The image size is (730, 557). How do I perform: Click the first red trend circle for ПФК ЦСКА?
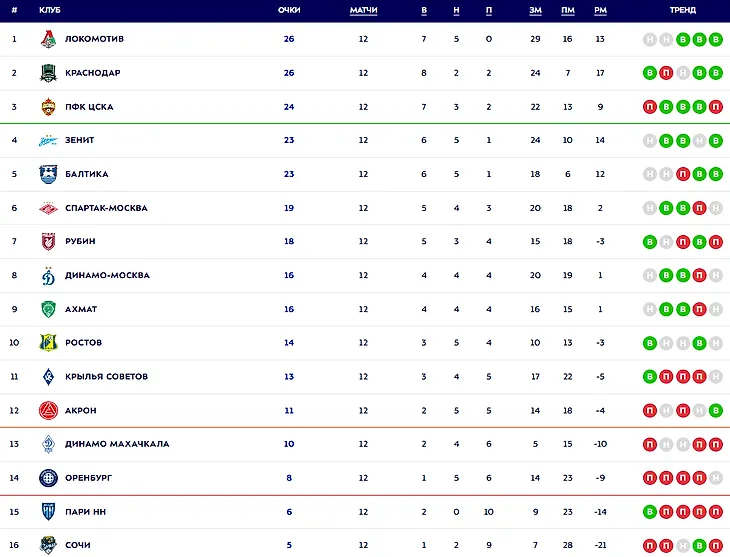[651, 107]
